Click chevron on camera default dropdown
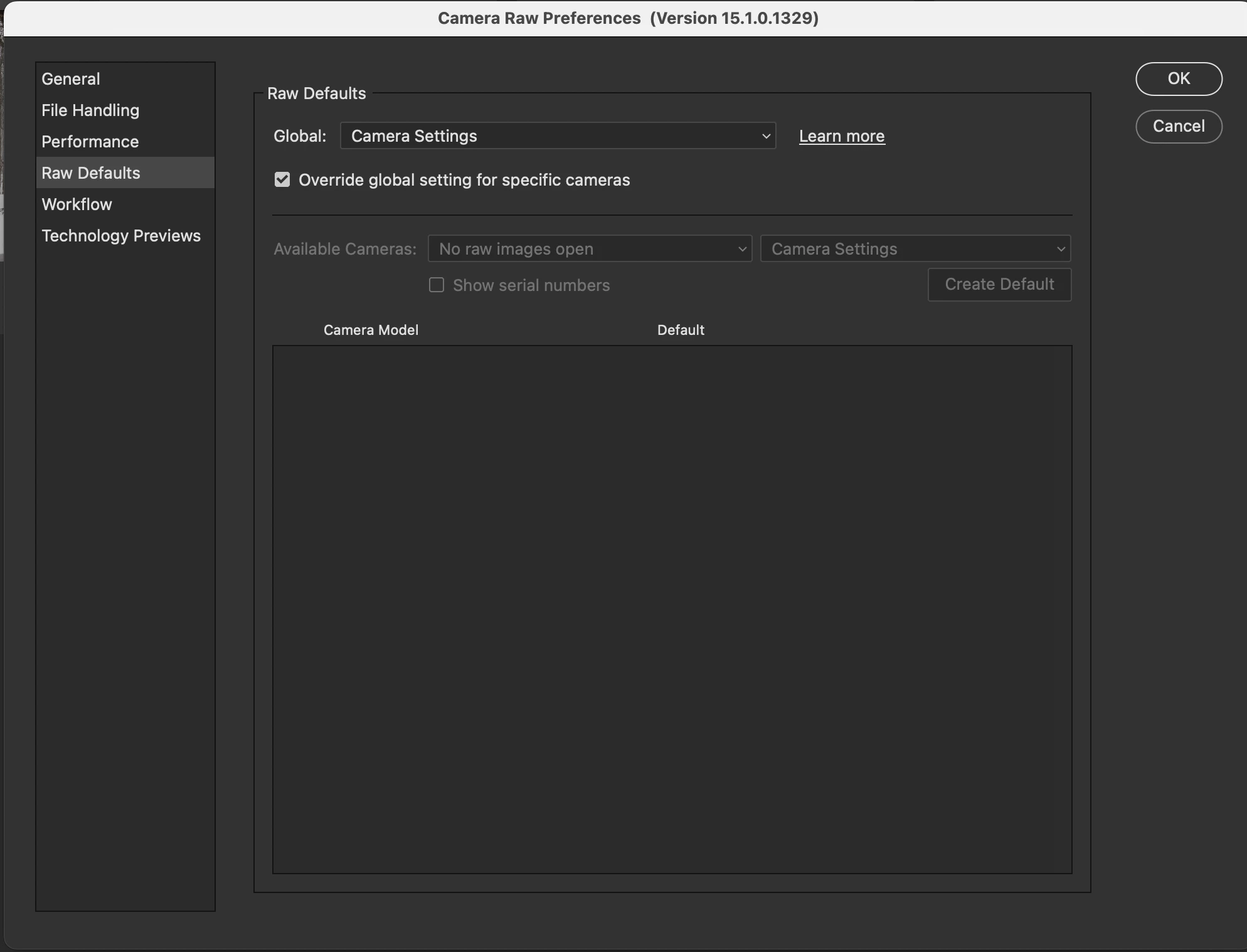 [1061, 249]
